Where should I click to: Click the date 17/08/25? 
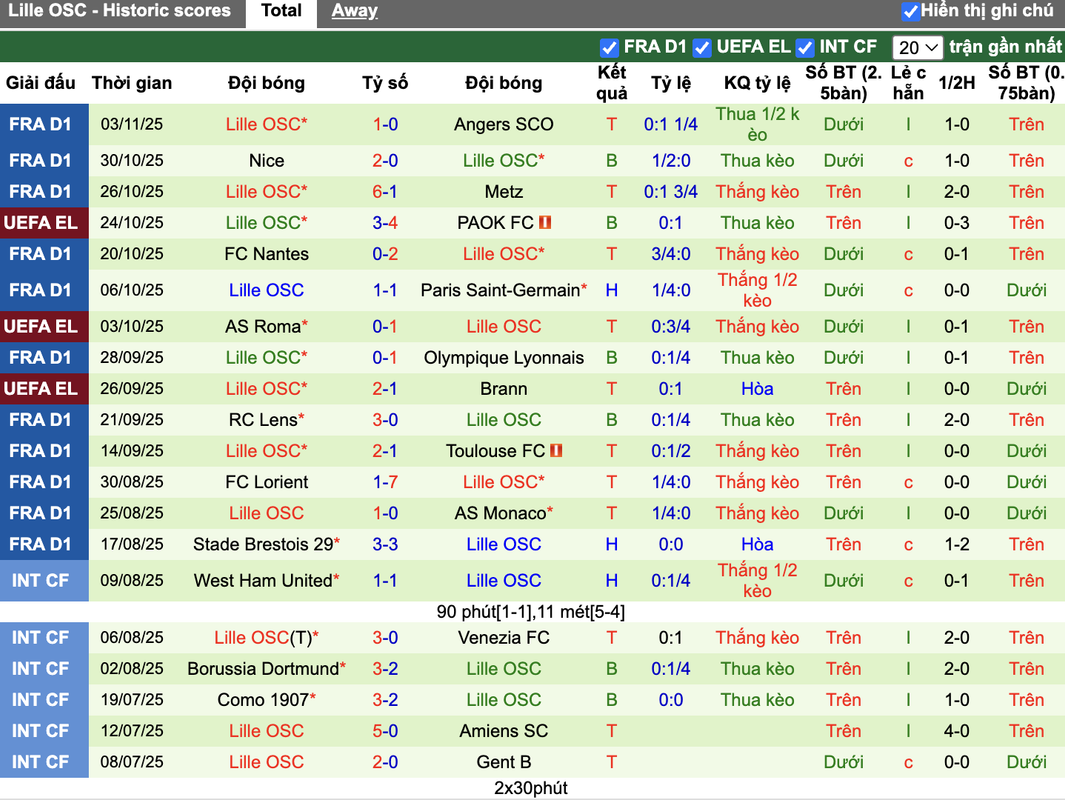click(x=132, y=544)
